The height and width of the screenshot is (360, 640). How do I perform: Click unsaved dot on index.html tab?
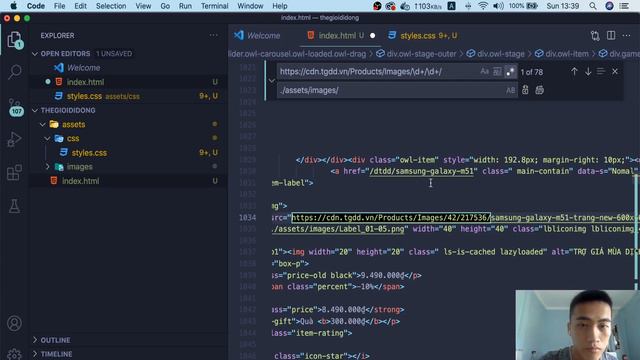point(372,36)
